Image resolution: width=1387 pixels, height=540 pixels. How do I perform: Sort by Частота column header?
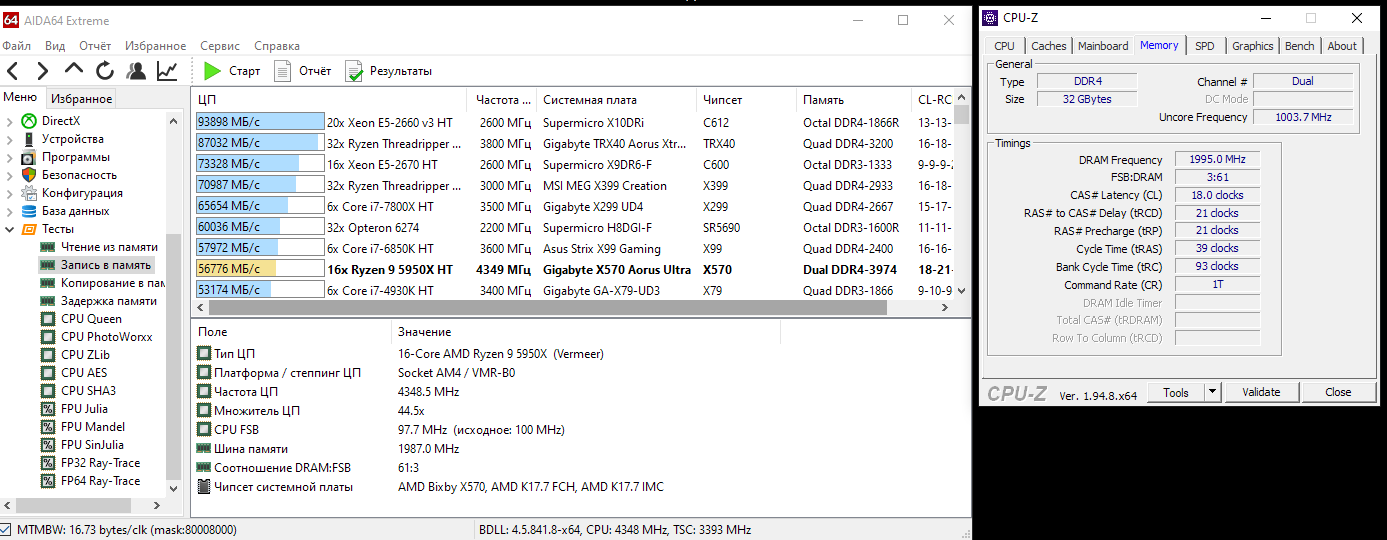(501, 100)
